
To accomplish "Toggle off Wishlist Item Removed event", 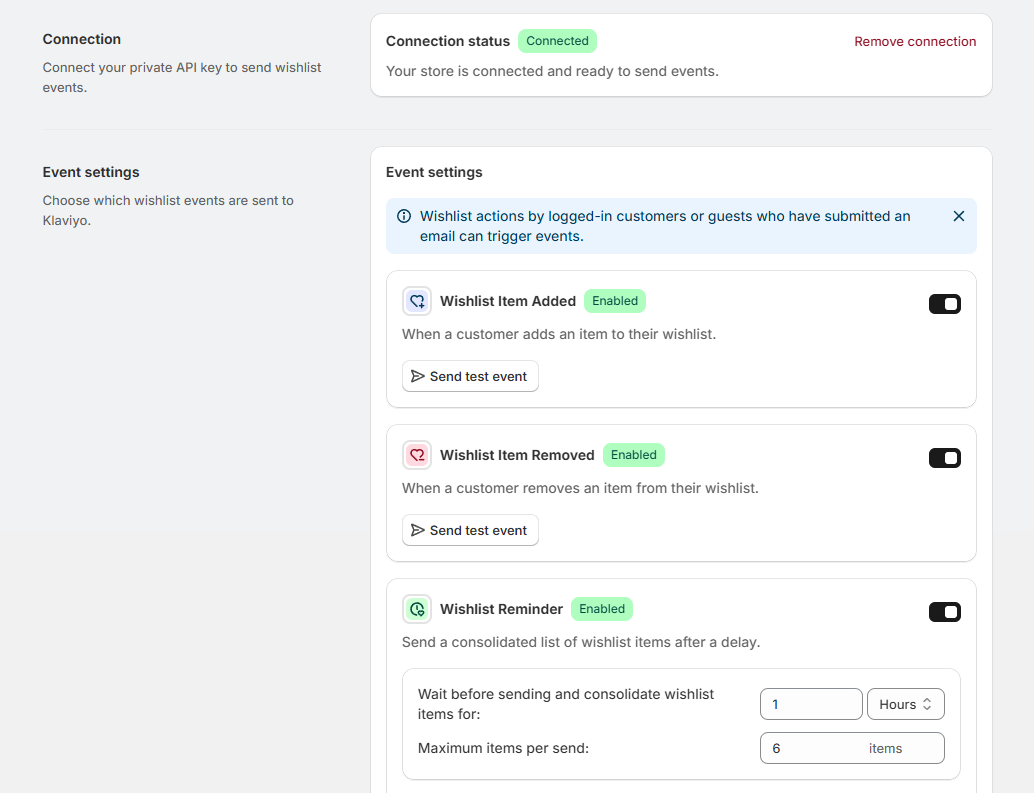I will (x=944, y=458).
